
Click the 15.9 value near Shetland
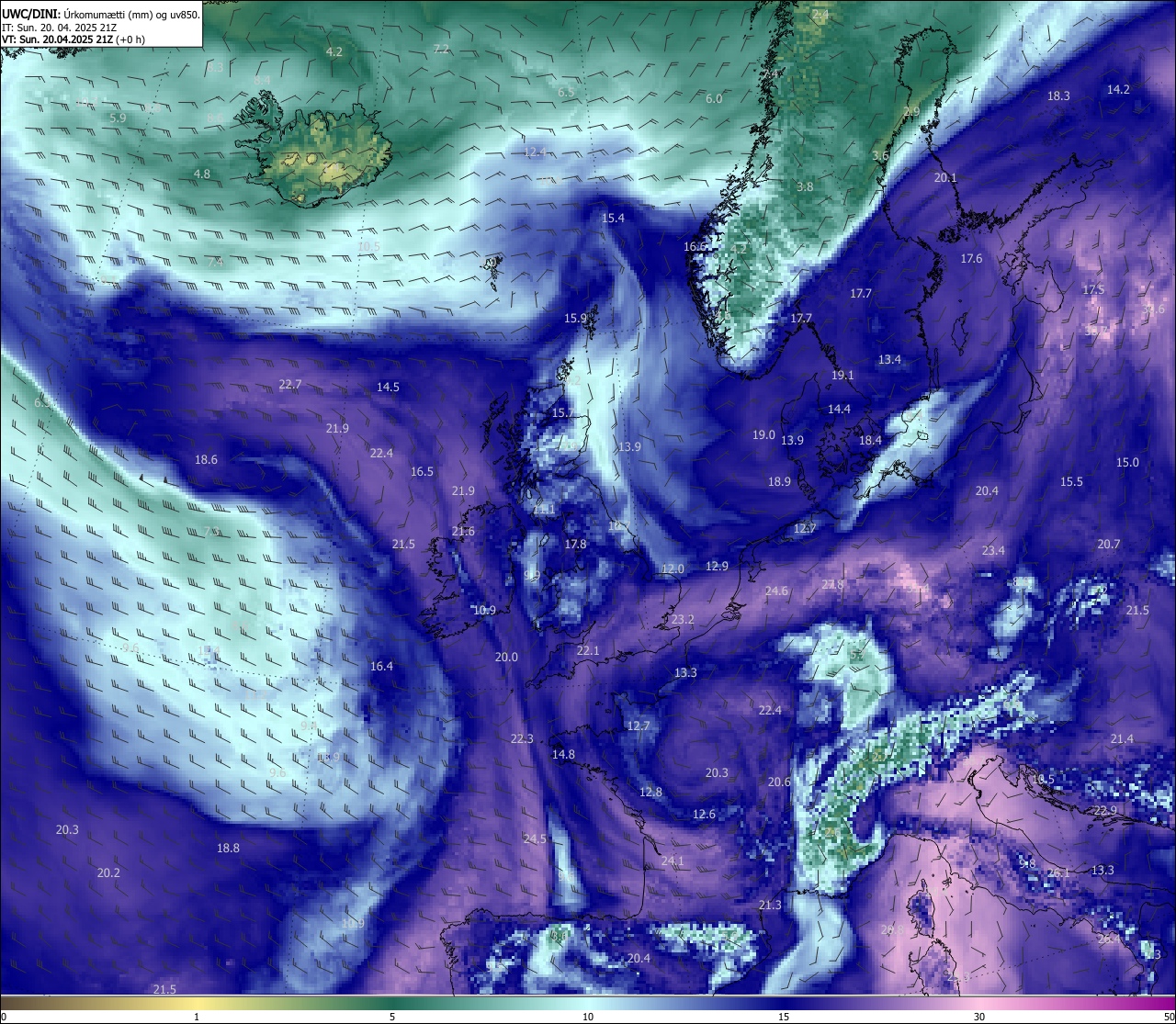[575, 318]
